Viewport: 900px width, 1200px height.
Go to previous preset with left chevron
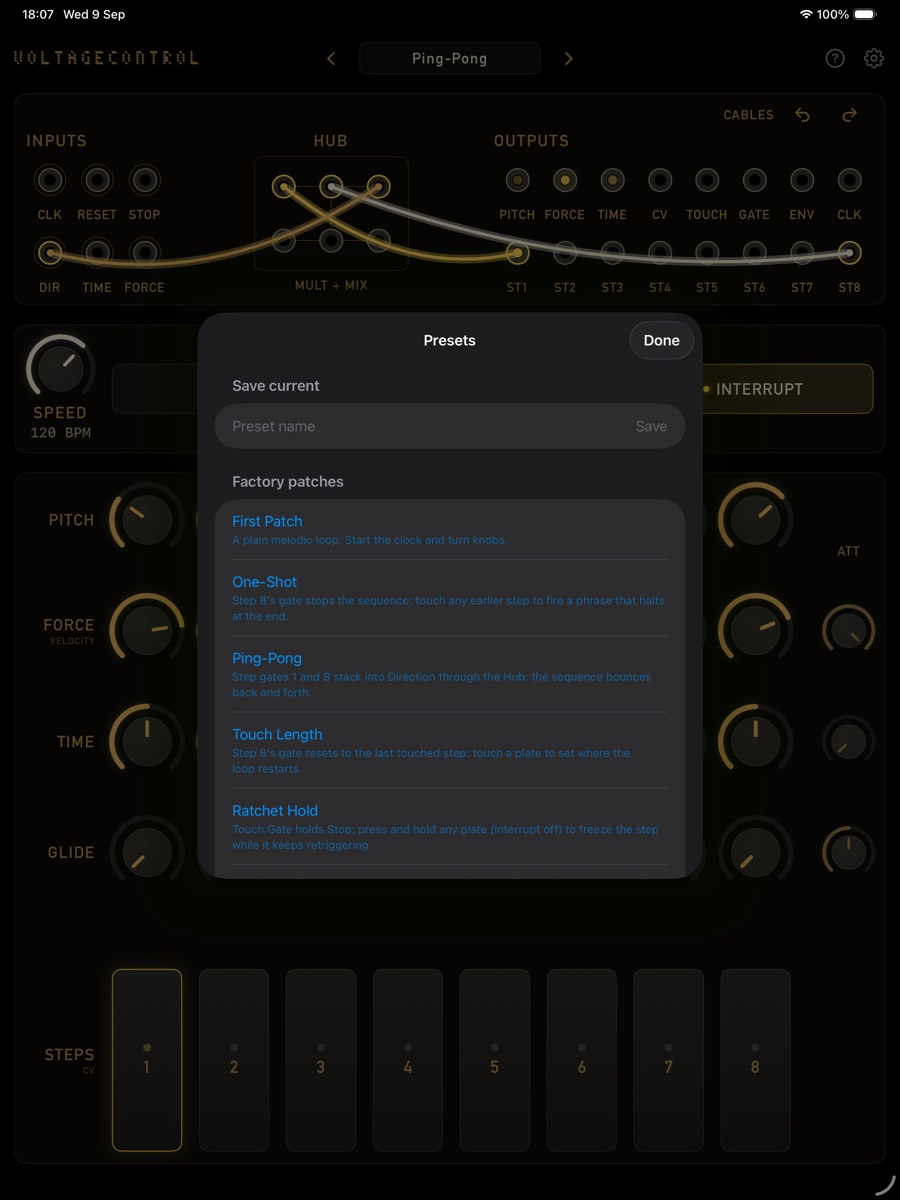331,59
